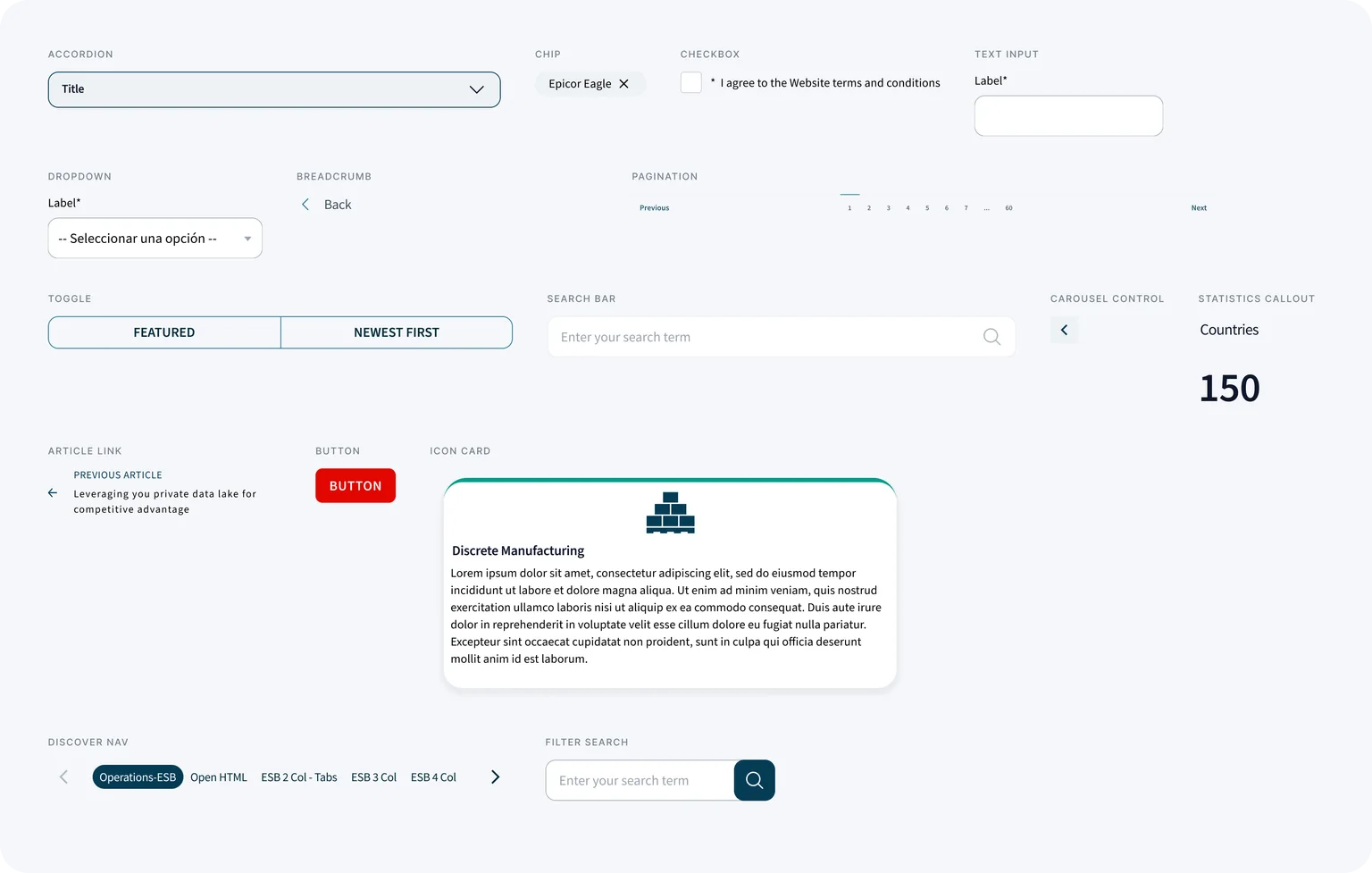Click the 150 statistic number
Viewport: 1372px width, 873px height.
coord(1229,388)
